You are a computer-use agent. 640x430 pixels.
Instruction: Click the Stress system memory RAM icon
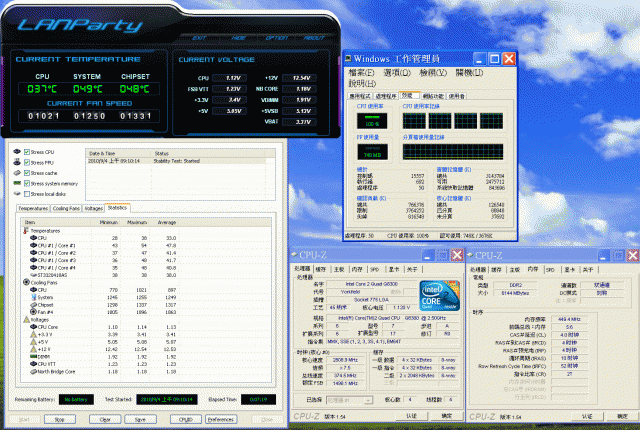coord(17,183)
